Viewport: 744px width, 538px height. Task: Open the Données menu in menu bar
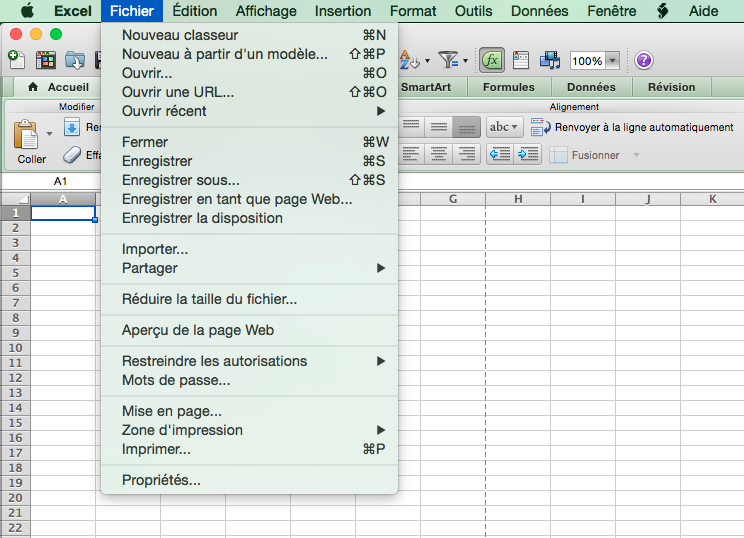tap(539, 11)
